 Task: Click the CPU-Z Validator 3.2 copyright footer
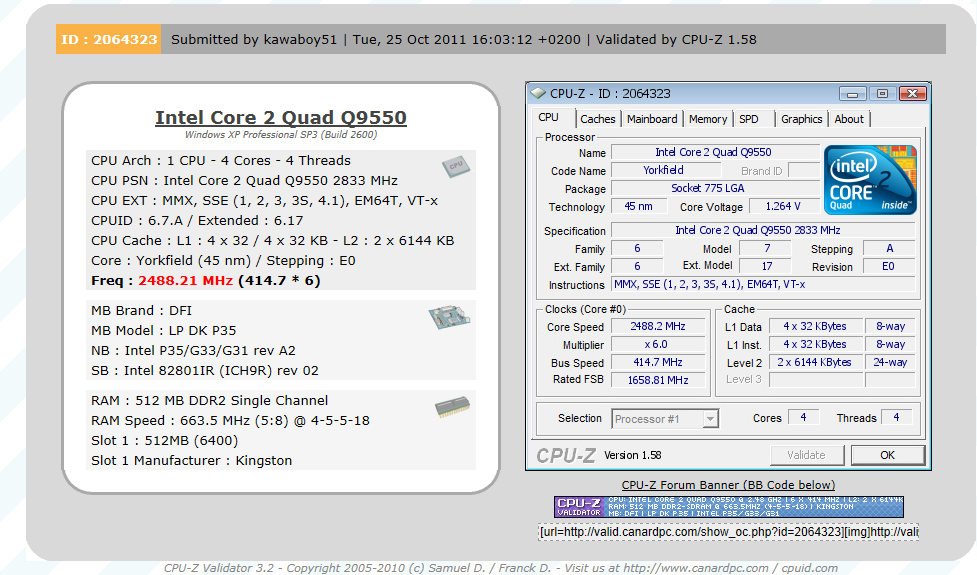tap(500, 568)
